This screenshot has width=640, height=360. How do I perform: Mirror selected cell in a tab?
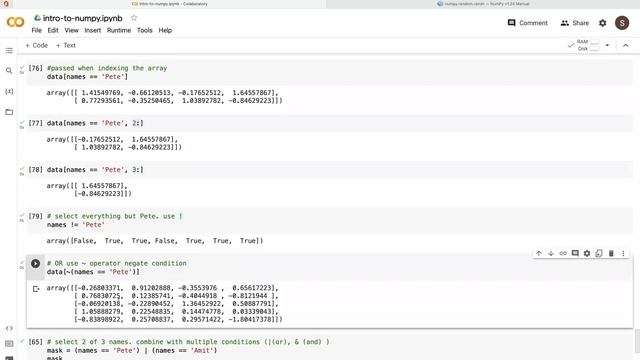[599, 253]
